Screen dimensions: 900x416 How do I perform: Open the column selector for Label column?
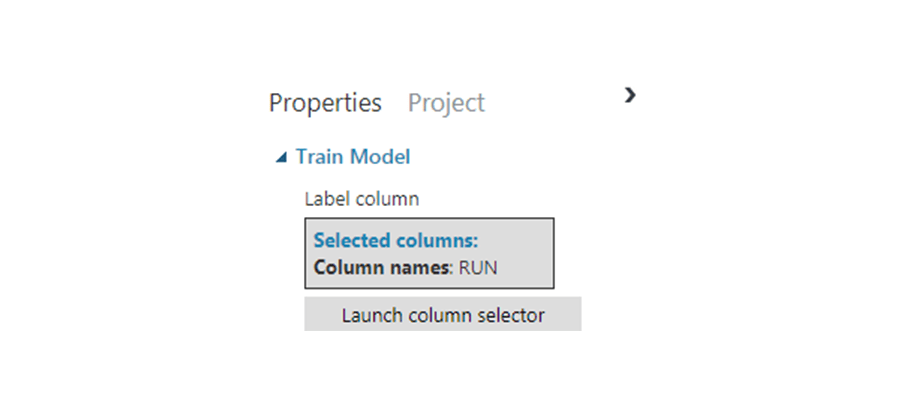click(x=442, y=315)
